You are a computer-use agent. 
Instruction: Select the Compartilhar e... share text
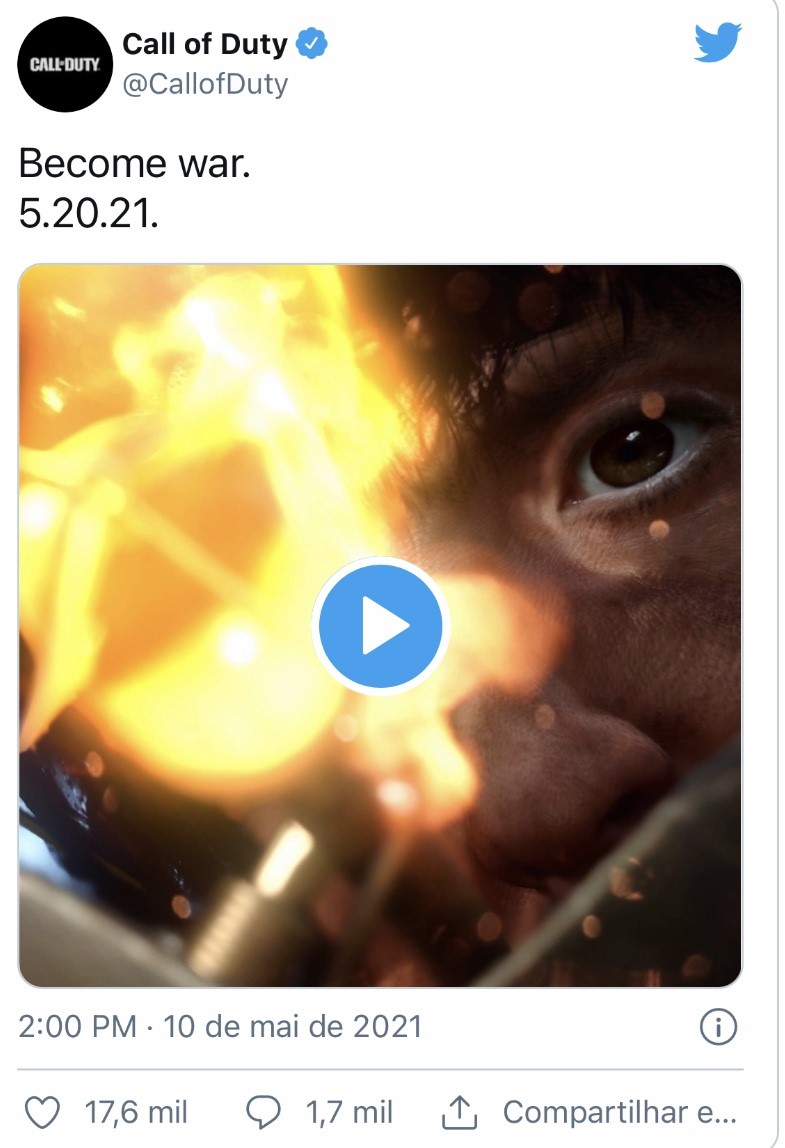click(620, 1112)
